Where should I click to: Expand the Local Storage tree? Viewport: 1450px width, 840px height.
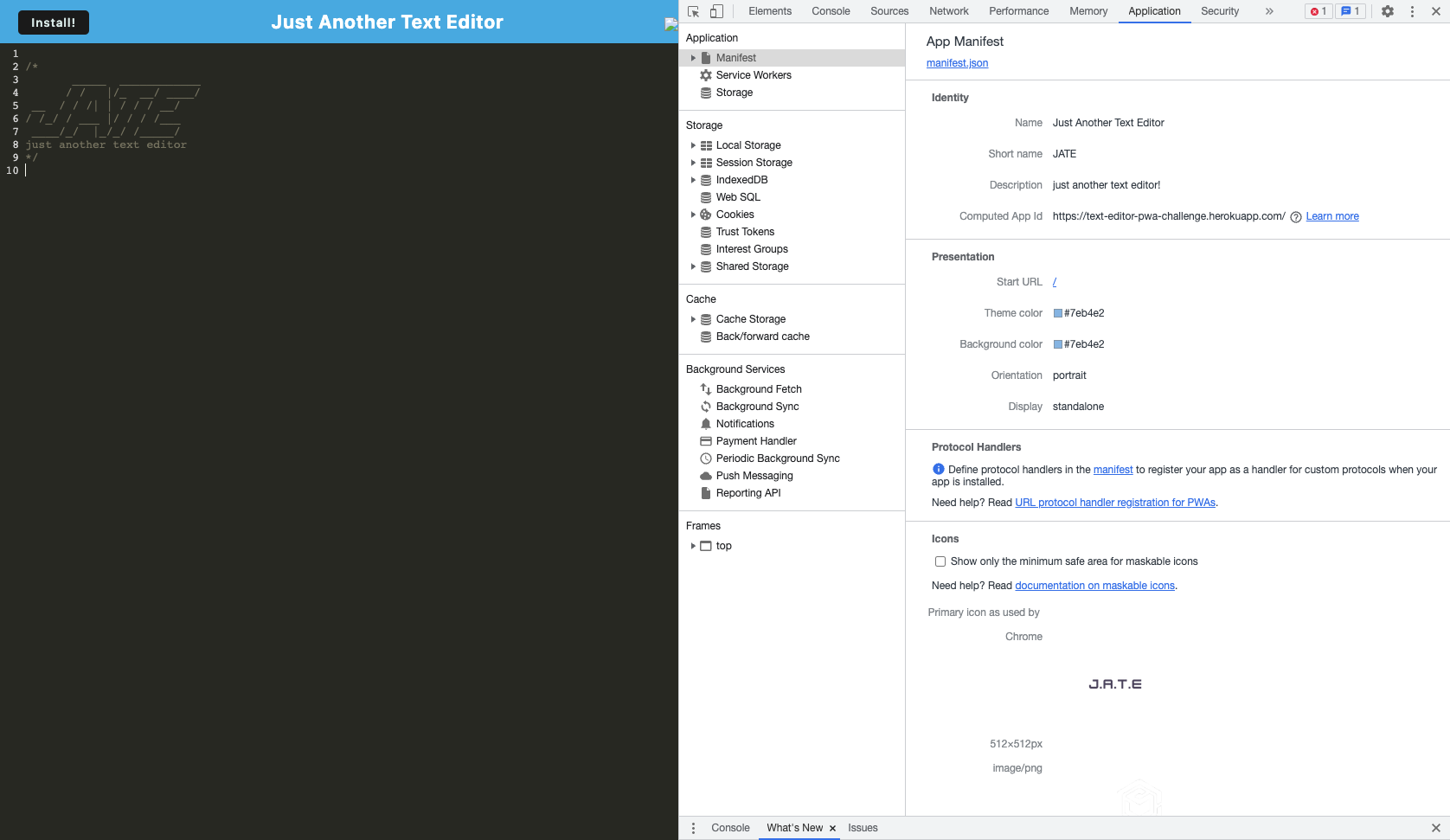click(x=693, y=145)
